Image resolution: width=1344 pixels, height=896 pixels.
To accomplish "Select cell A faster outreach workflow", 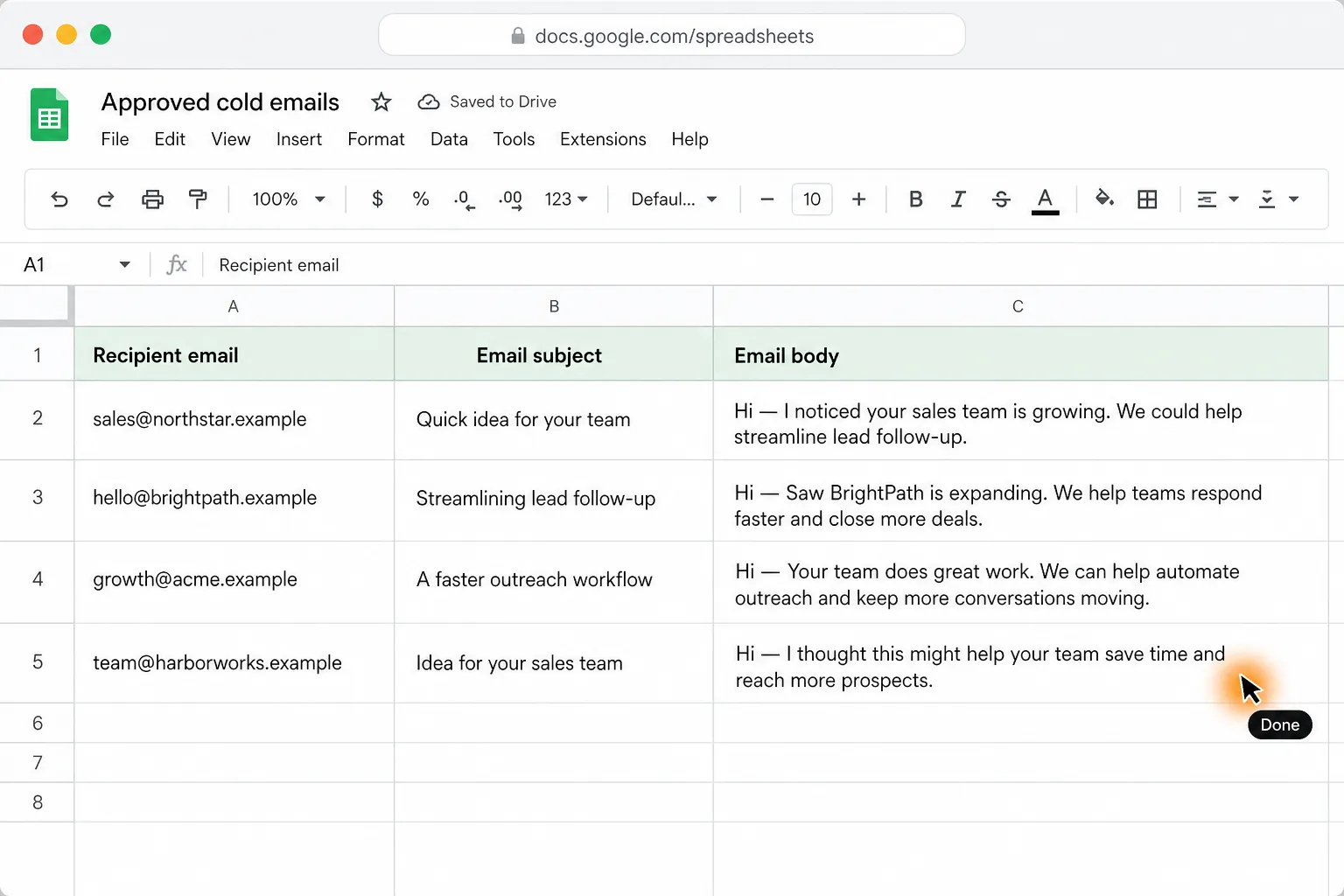I will [x=554, y=582].
